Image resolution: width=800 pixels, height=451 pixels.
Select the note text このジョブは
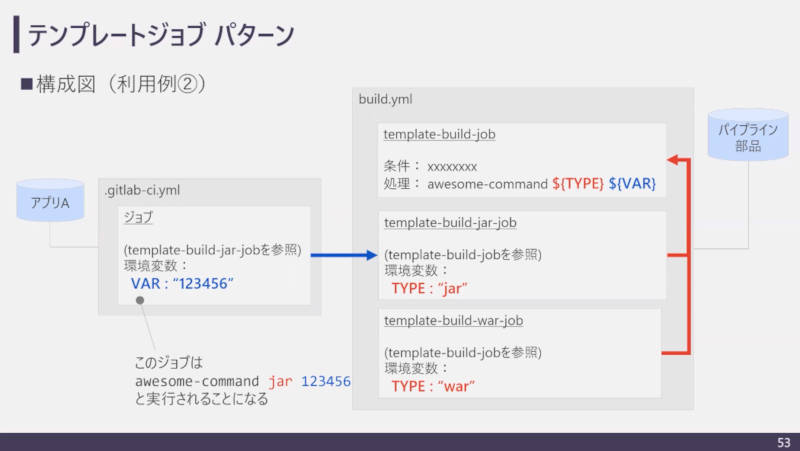pyautogui.click(x=169, y=363)
